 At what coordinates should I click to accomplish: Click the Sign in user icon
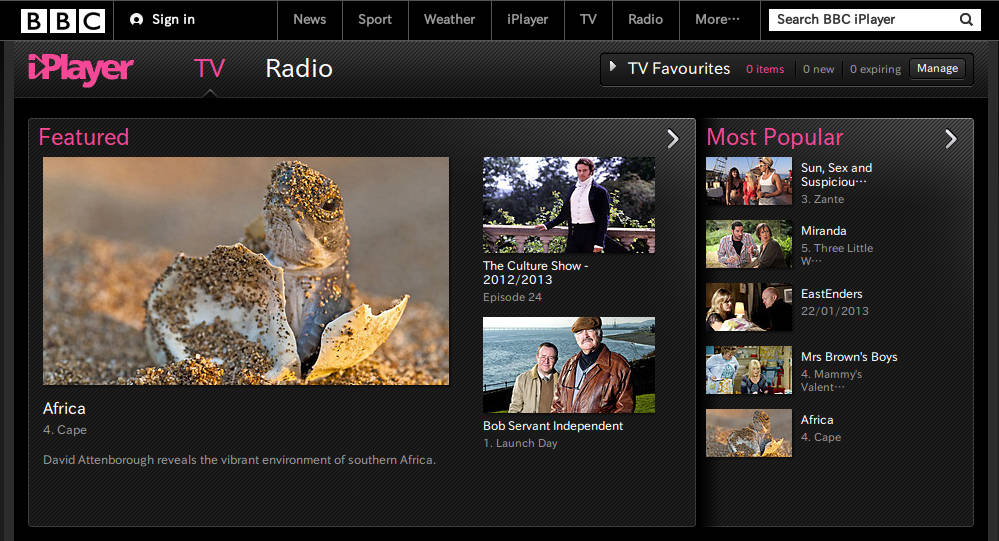(x=136, y=20)
